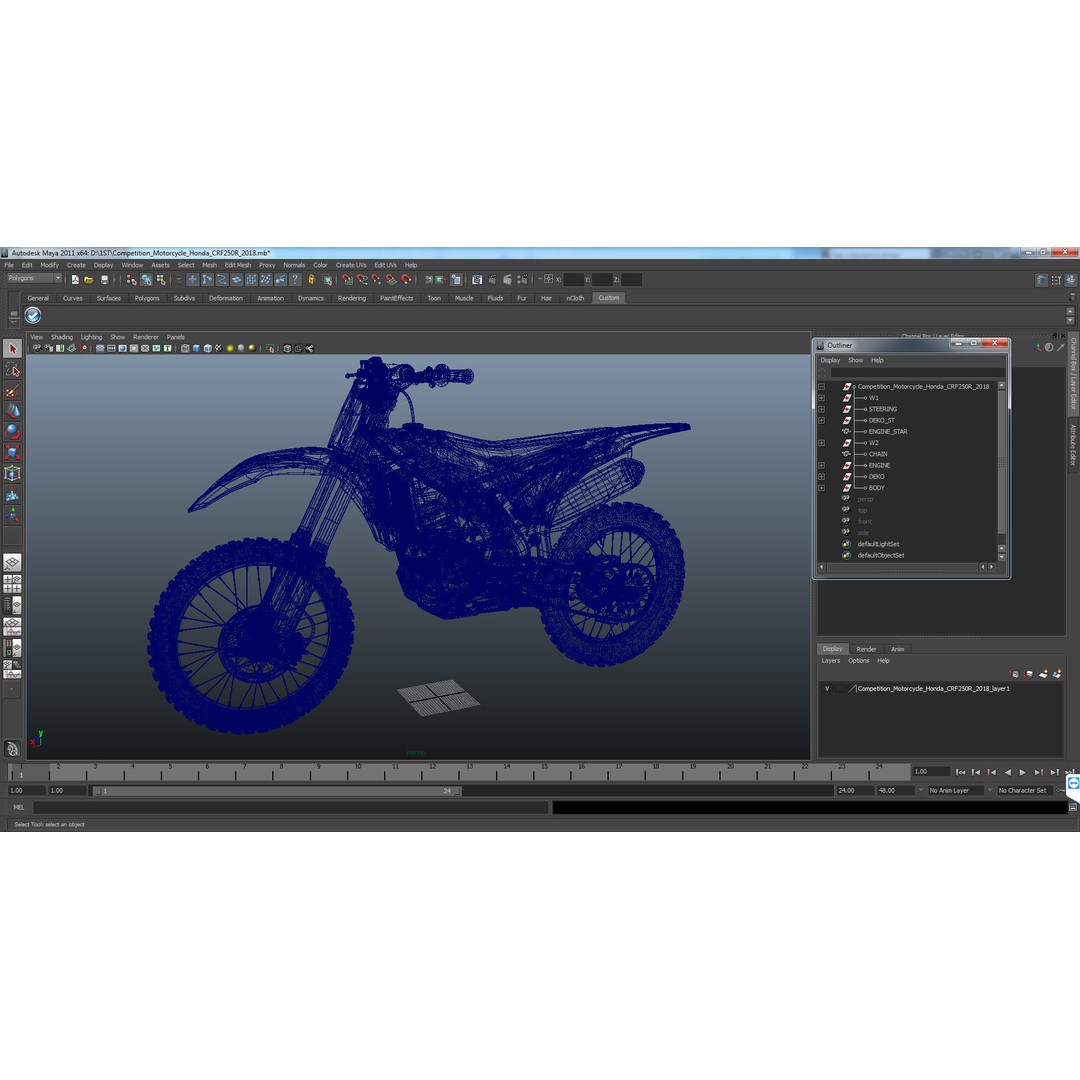The width and height of the screenshot is (1080, 1080).
Task: Open the Create UVs menu
Action: pyautogui.click(x=351, y=265)
